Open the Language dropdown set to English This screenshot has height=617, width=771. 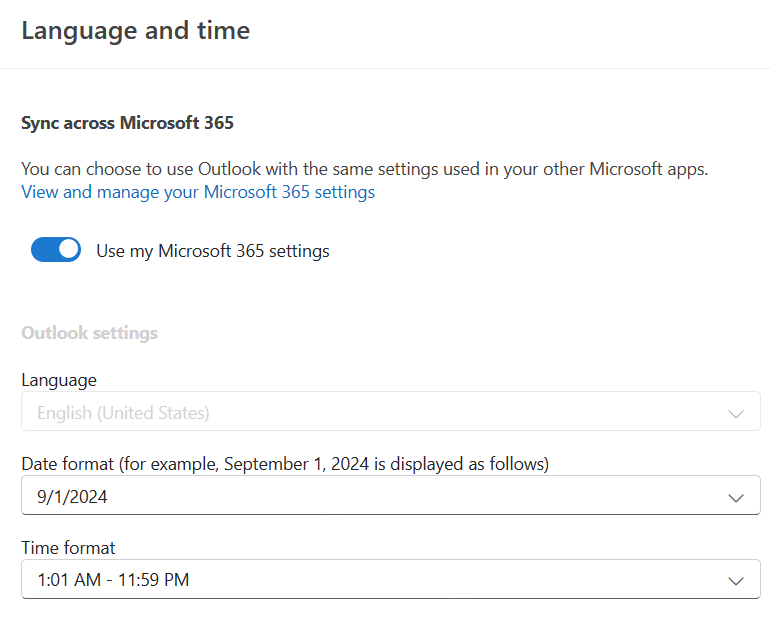390,412
